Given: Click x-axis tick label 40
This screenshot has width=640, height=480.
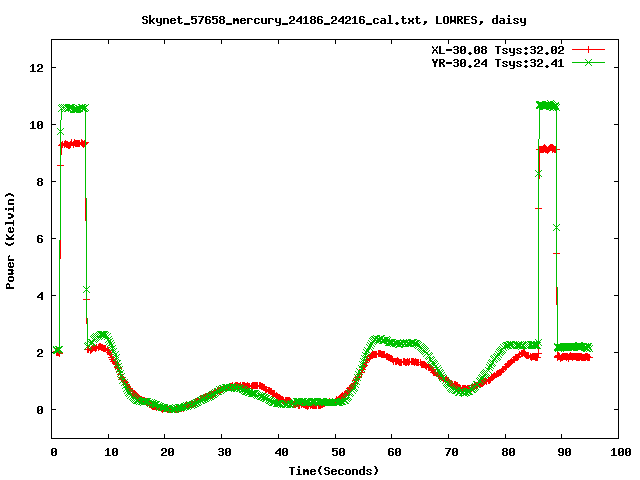Looking at the screenshot, I should tap(281, 452).
